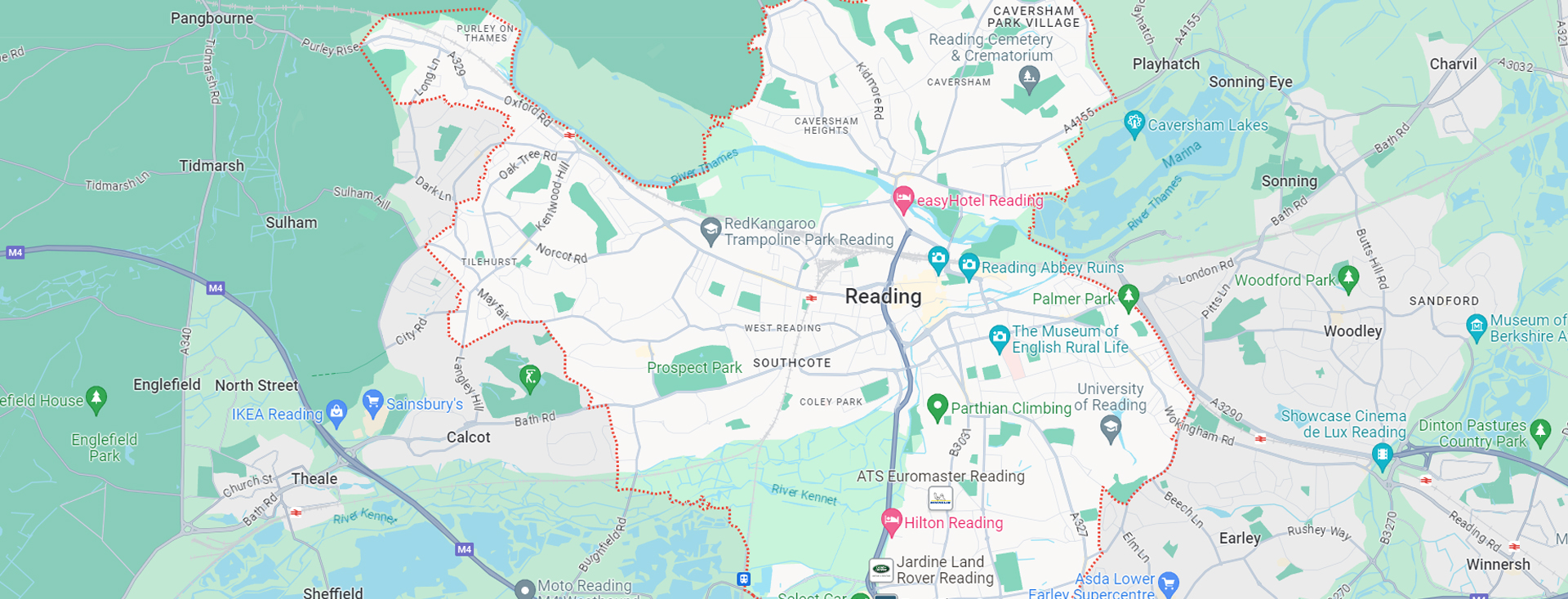Select the Hilton Reading hotel marker
The height and width of the screenshot is (599, 1568).
[x=891, y=521]
